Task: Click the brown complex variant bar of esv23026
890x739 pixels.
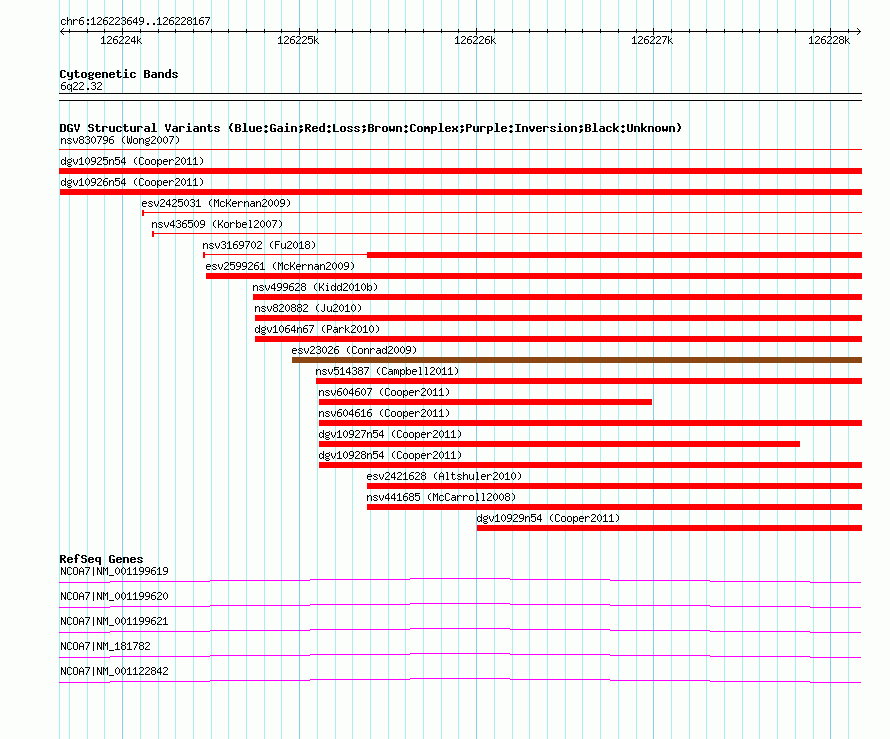Action: [577, 360]
